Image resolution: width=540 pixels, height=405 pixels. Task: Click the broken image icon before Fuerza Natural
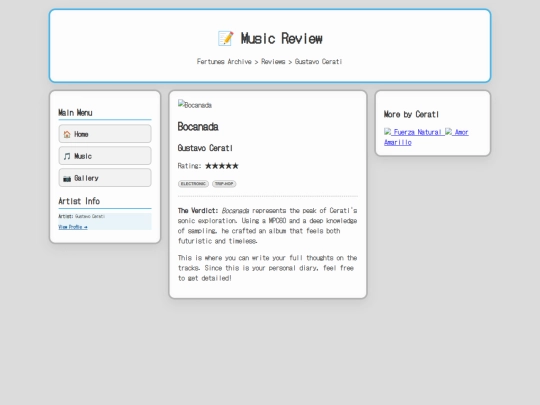coord(387,132)
